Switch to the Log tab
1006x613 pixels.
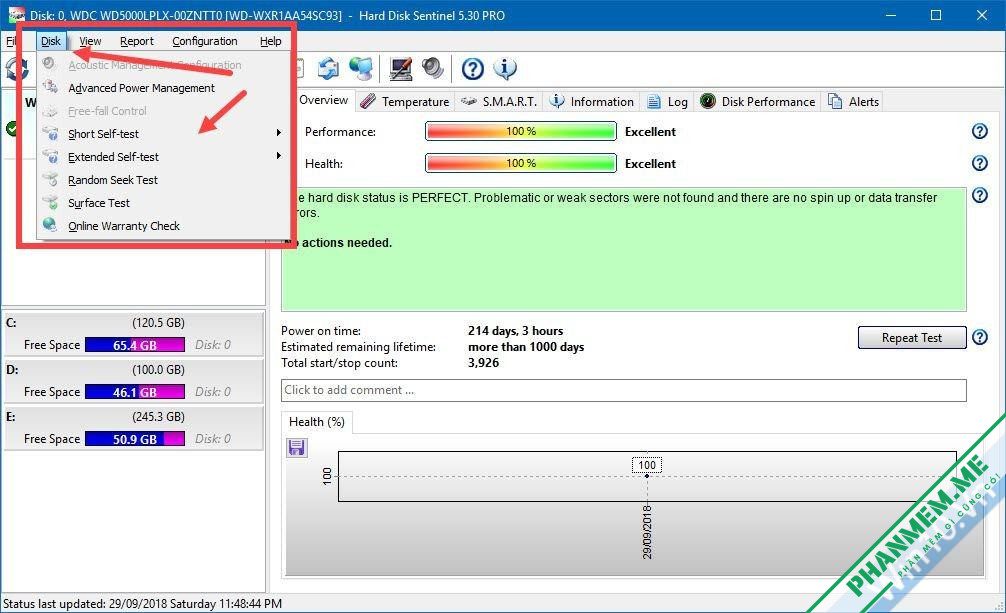coord(667,101)
